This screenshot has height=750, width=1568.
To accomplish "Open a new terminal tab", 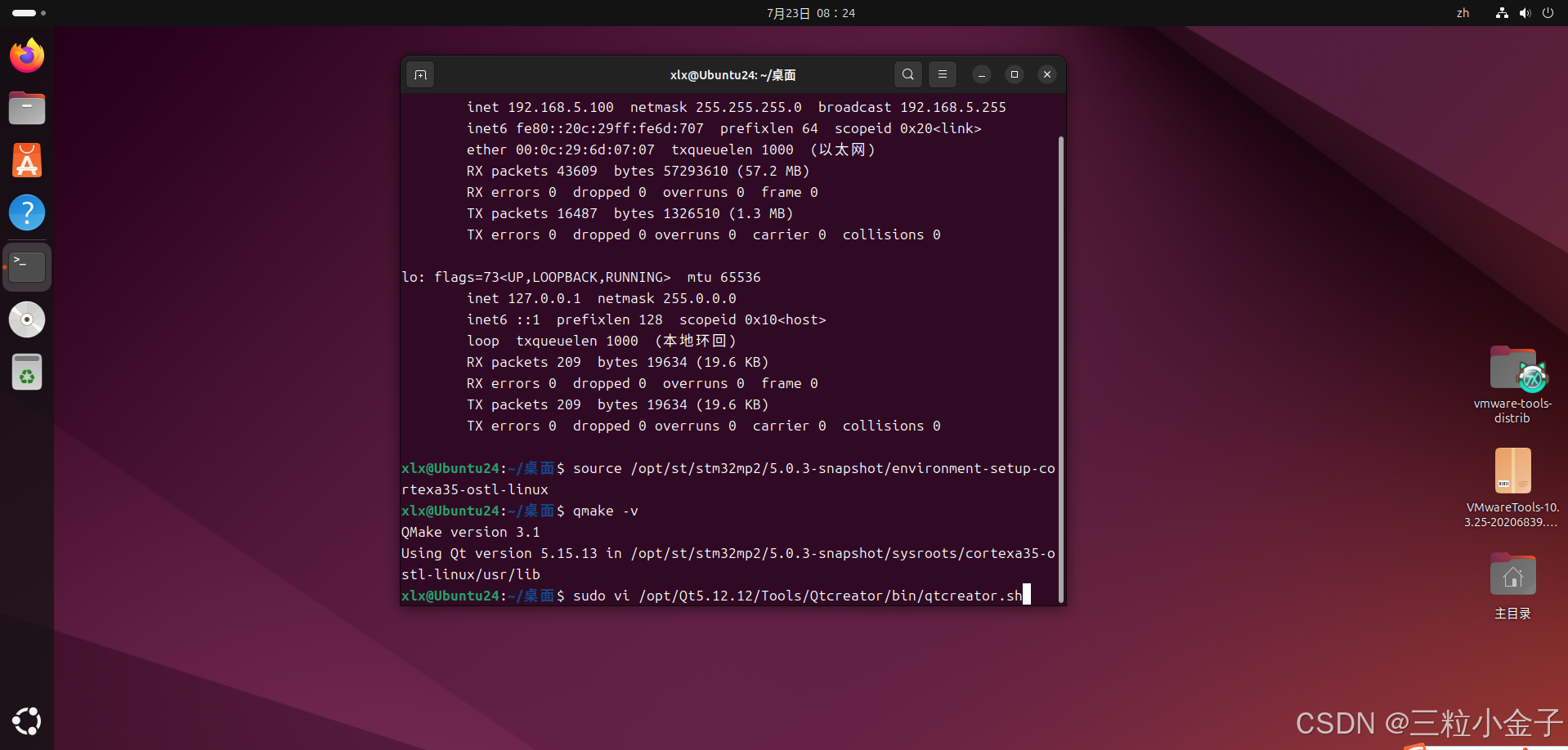I will click(x=420, y=74).
